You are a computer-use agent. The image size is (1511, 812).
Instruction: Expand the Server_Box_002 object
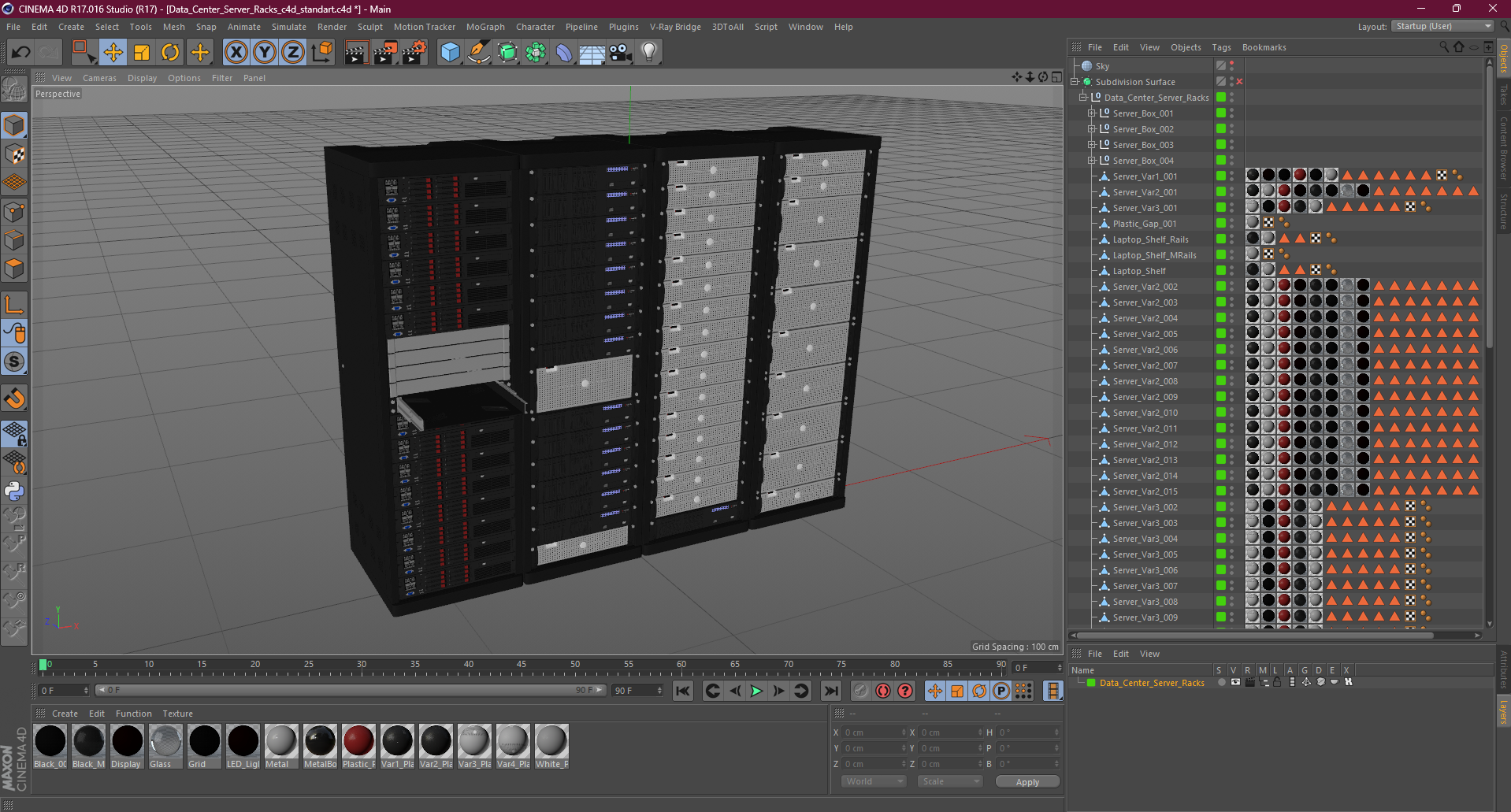click(x=1092, y=129)
